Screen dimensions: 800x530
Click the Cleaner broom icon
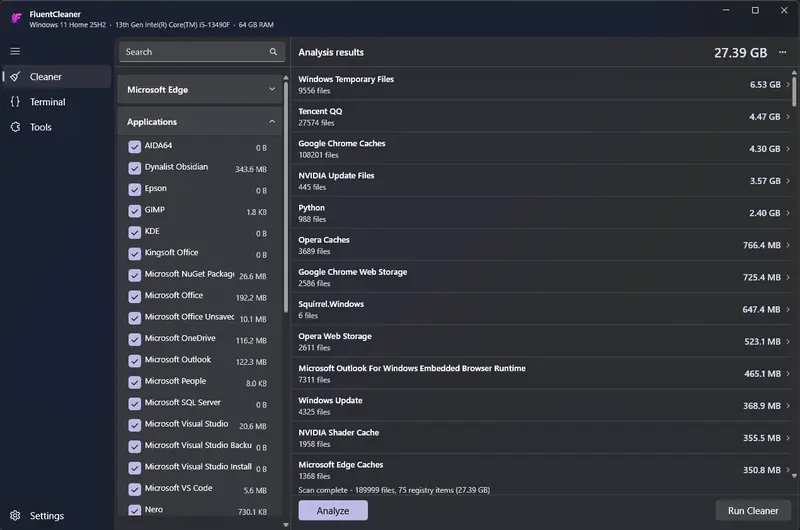pyautogui.click(x=15, y=77)
